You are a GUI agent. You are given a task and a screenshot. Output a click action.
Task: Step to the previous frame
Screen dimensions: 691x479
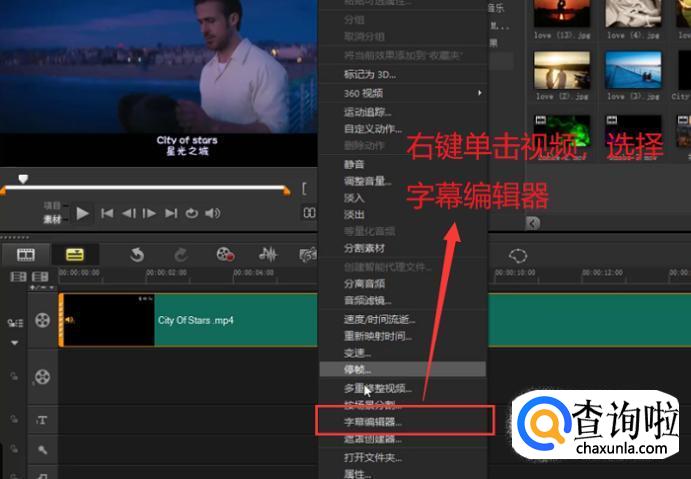tap(129, 213)
